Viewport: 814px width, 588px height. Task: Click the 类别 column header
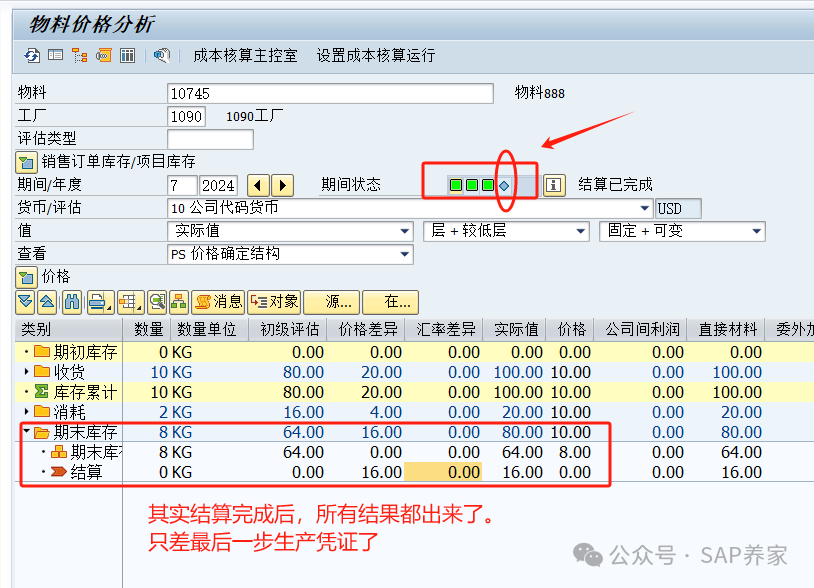[x=69, y=330]
